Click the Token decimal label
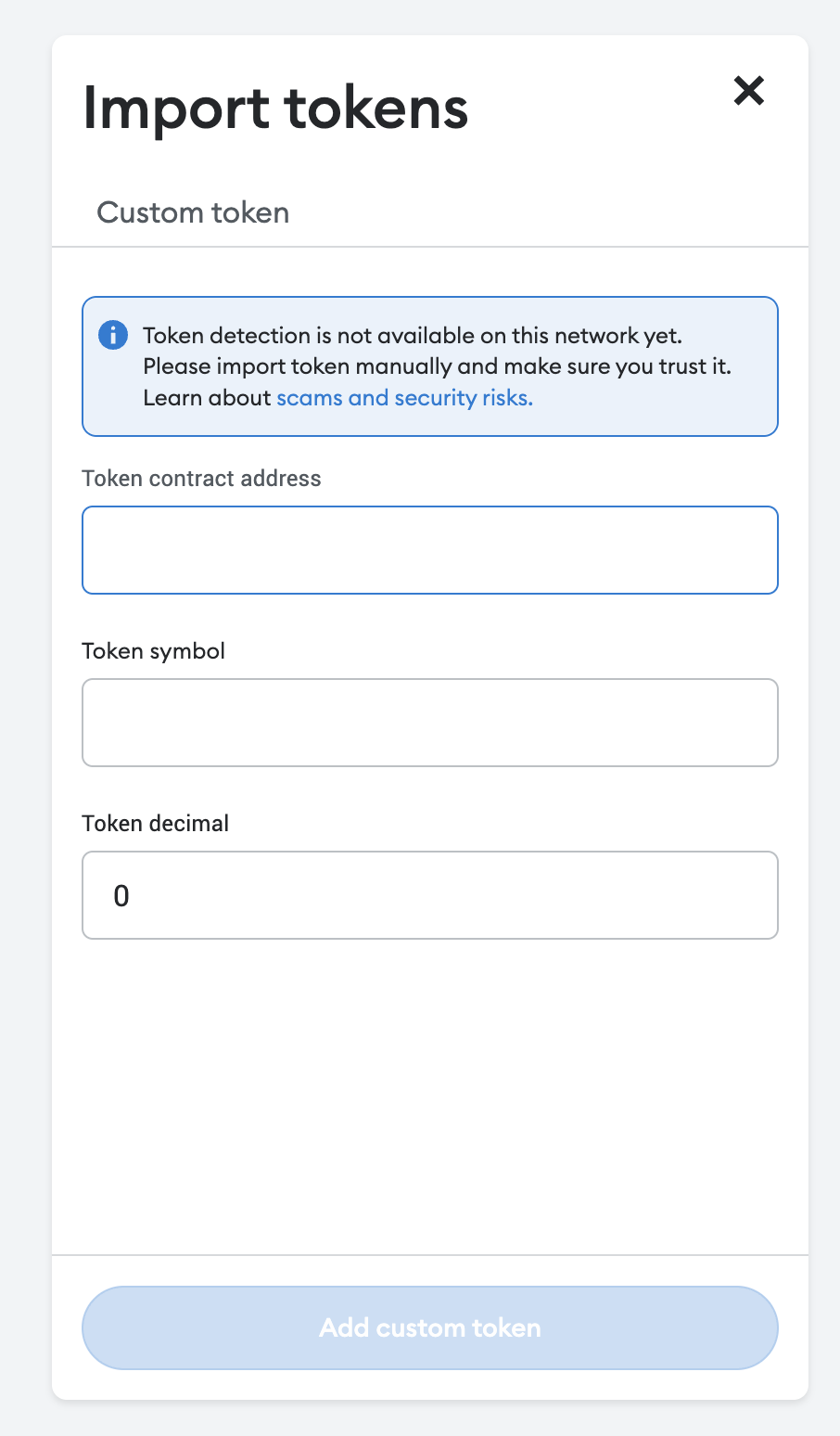 click(155, 823)
